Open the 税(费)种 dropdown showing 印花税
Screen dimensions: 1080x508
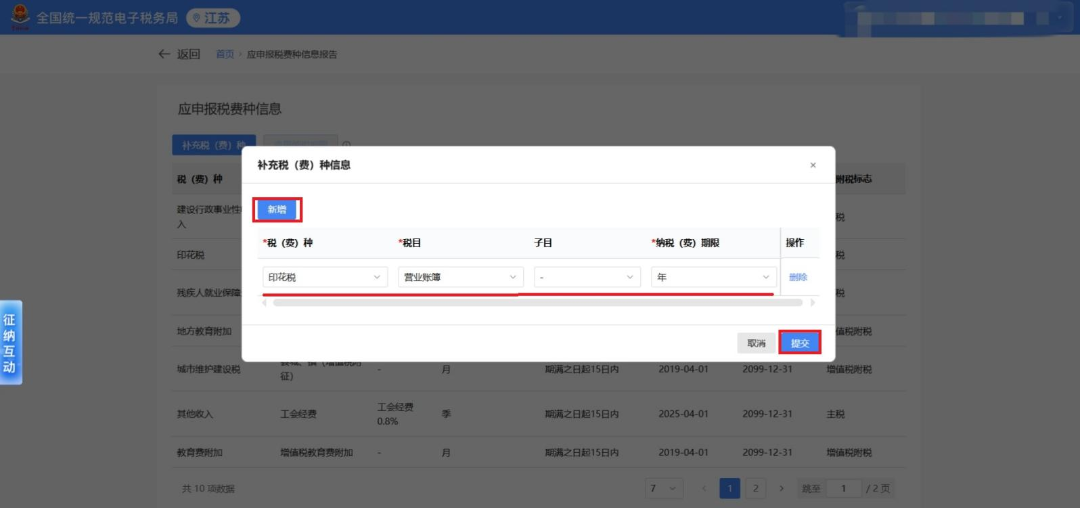pyautogui.click(x=325, y=277)
